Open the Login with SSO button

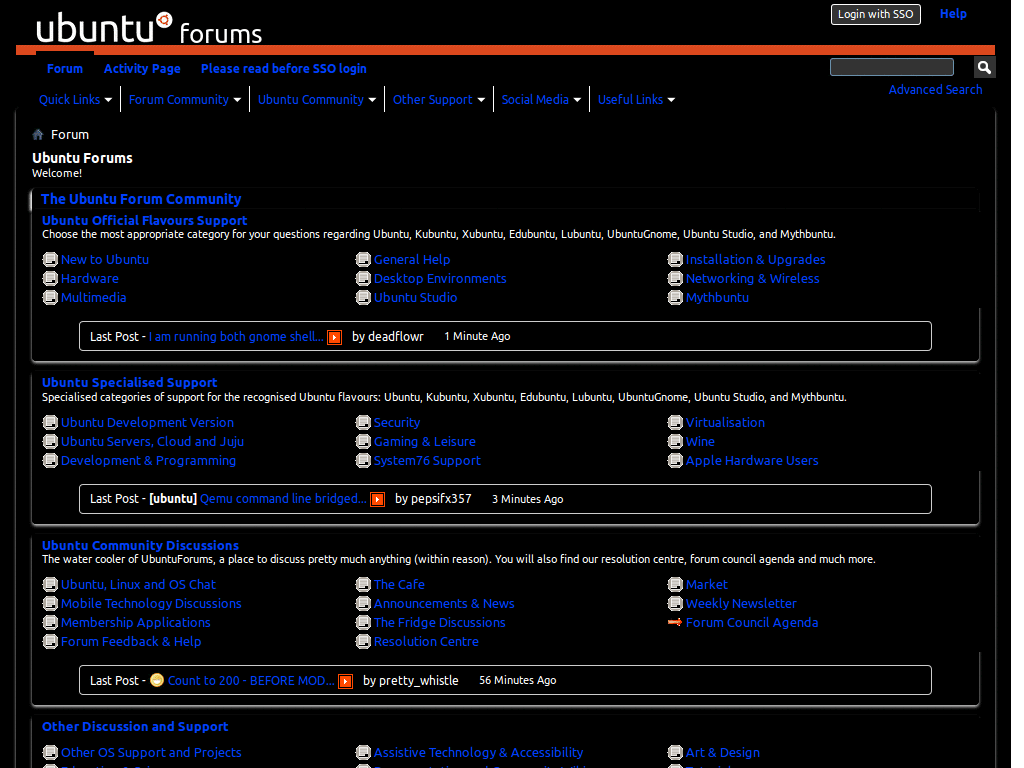875,14
